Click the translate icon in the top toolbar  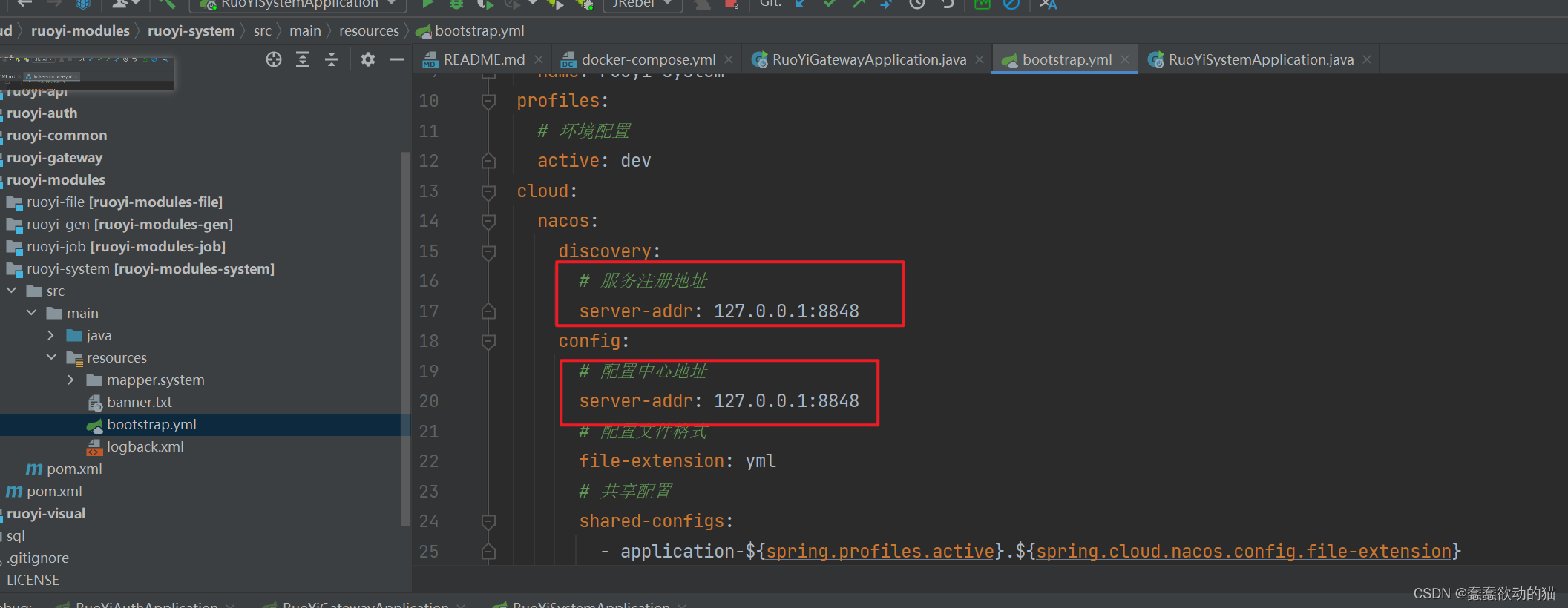[x=1048, y=4]
